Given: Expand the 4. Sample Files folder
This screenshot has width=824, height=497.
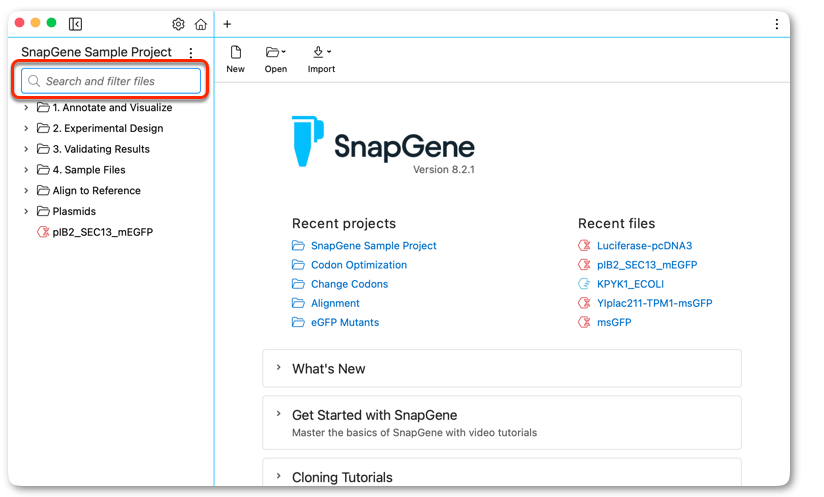Looking at the screenshot, I should [x=26, y=170].
